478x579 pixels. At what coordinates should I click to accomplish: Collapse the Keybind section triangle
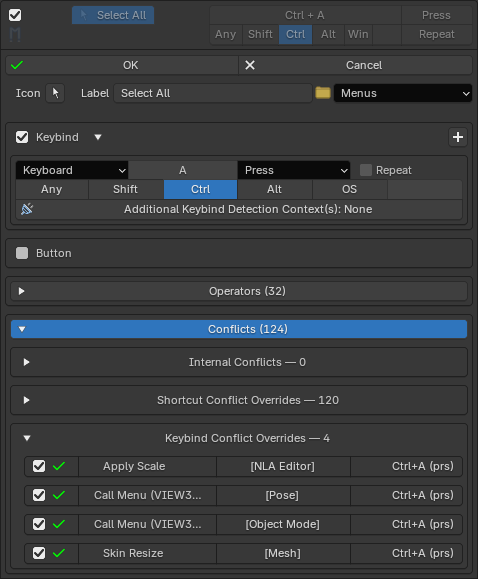coord(98,137)
